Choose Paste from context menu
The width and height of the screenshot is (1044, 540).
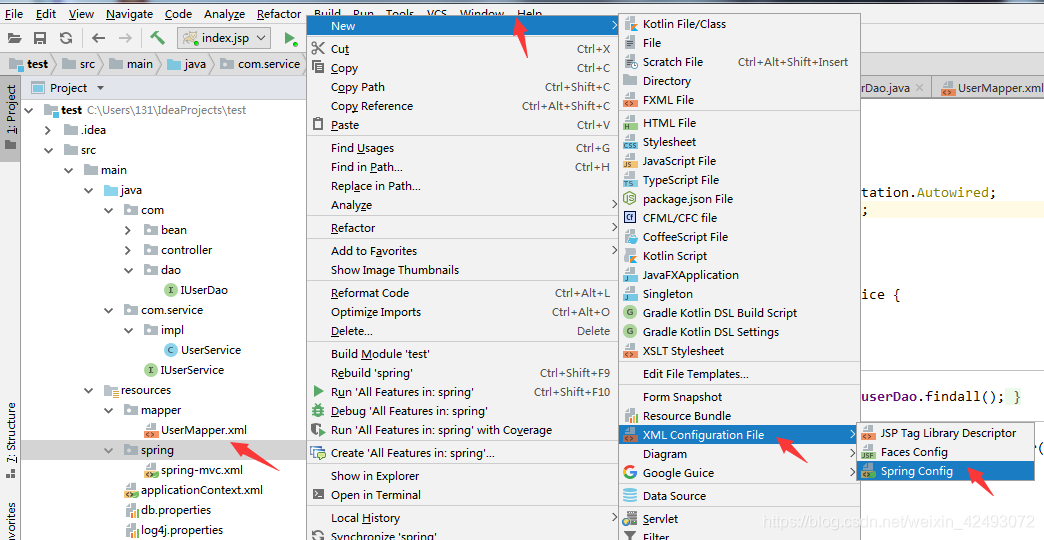click(x=461, y=125)
